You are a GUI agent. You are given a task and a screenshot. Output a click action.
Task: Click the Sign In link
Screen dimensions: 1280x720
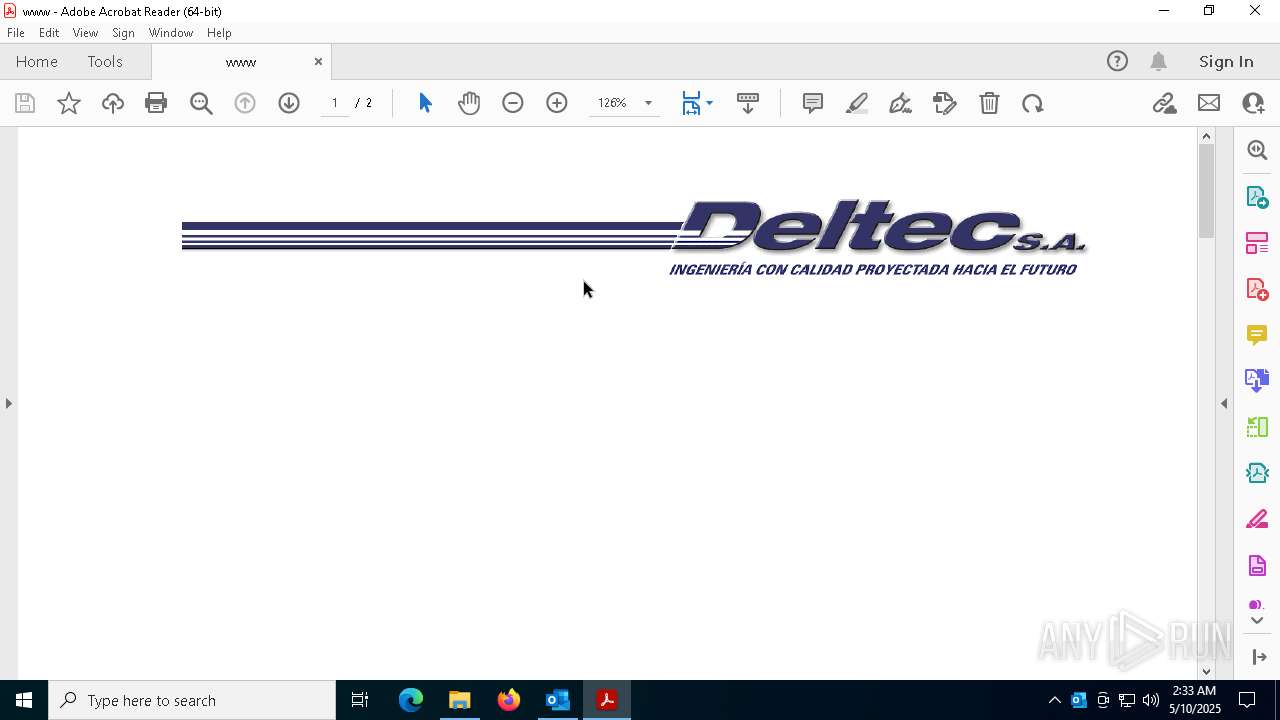(1226, 61)
